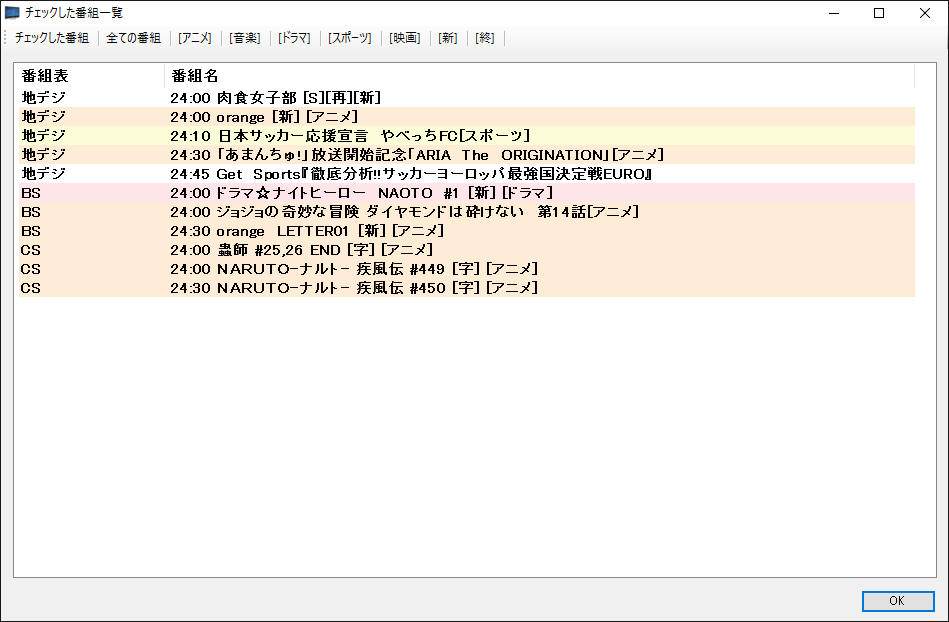The image size is (949, 622).
Task: Filter by [終] final episodes
Action: click(485, 38)
